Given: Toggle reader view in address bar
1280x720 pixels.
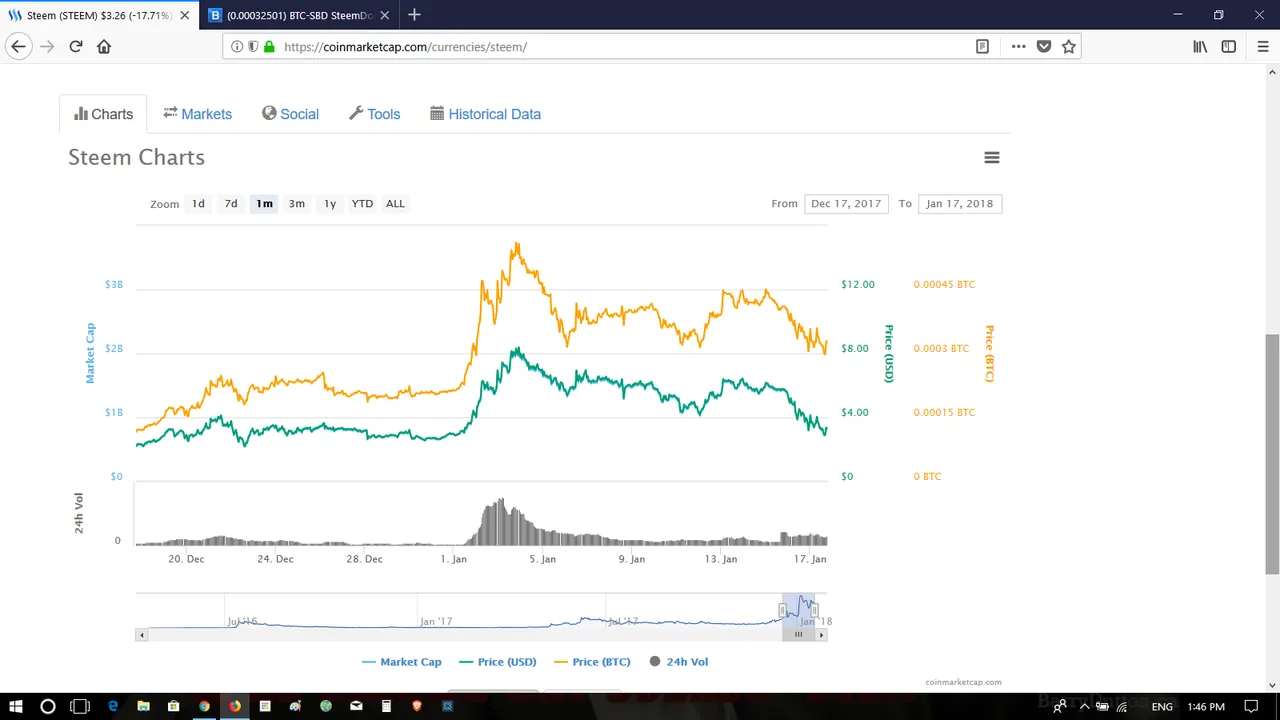Looking at the screenshot, I should (x=983, y=46).
